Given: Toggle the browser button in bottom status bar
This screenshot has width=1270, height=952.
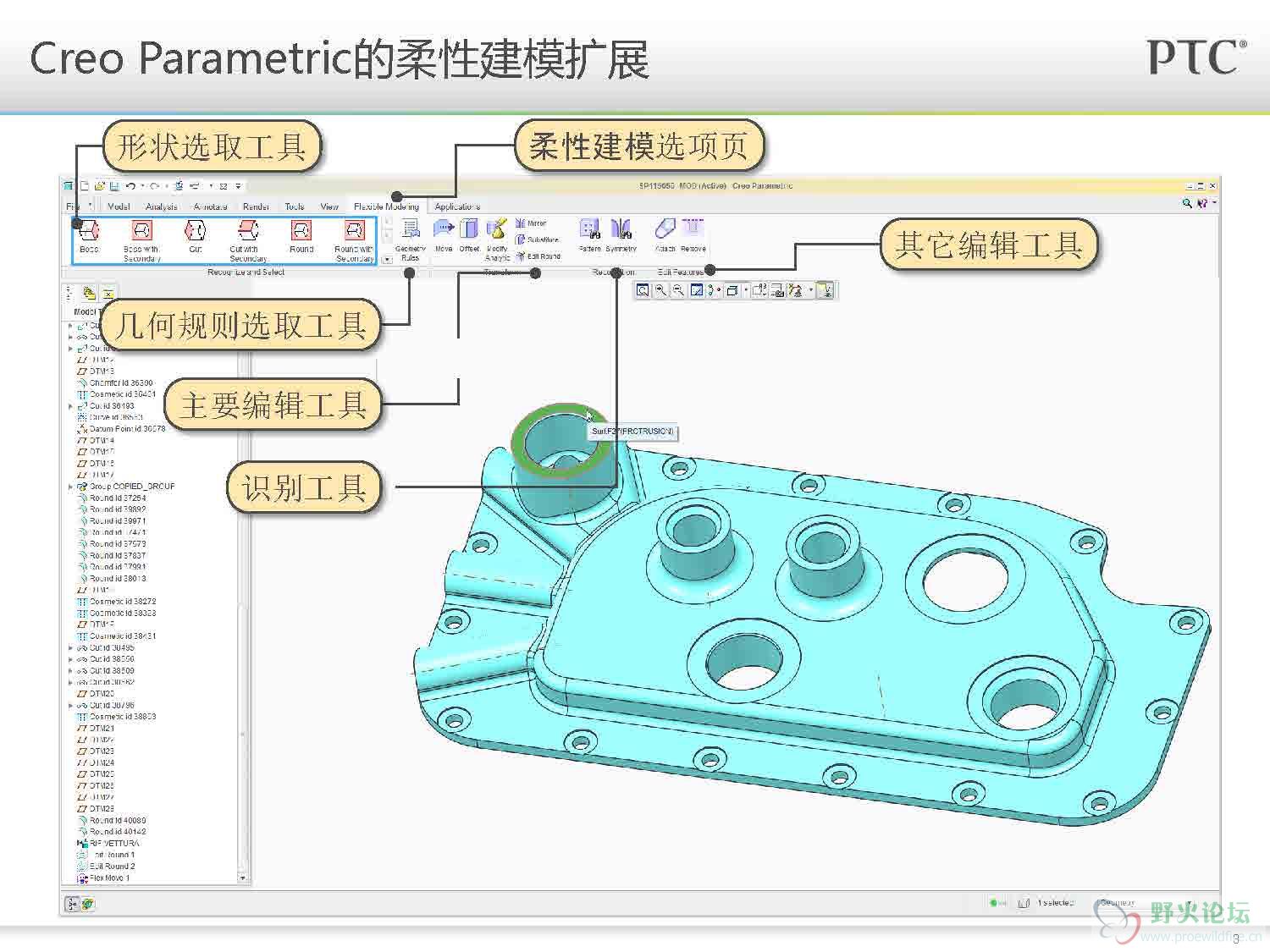Looking at the screenshot, I should coord(87,904).
